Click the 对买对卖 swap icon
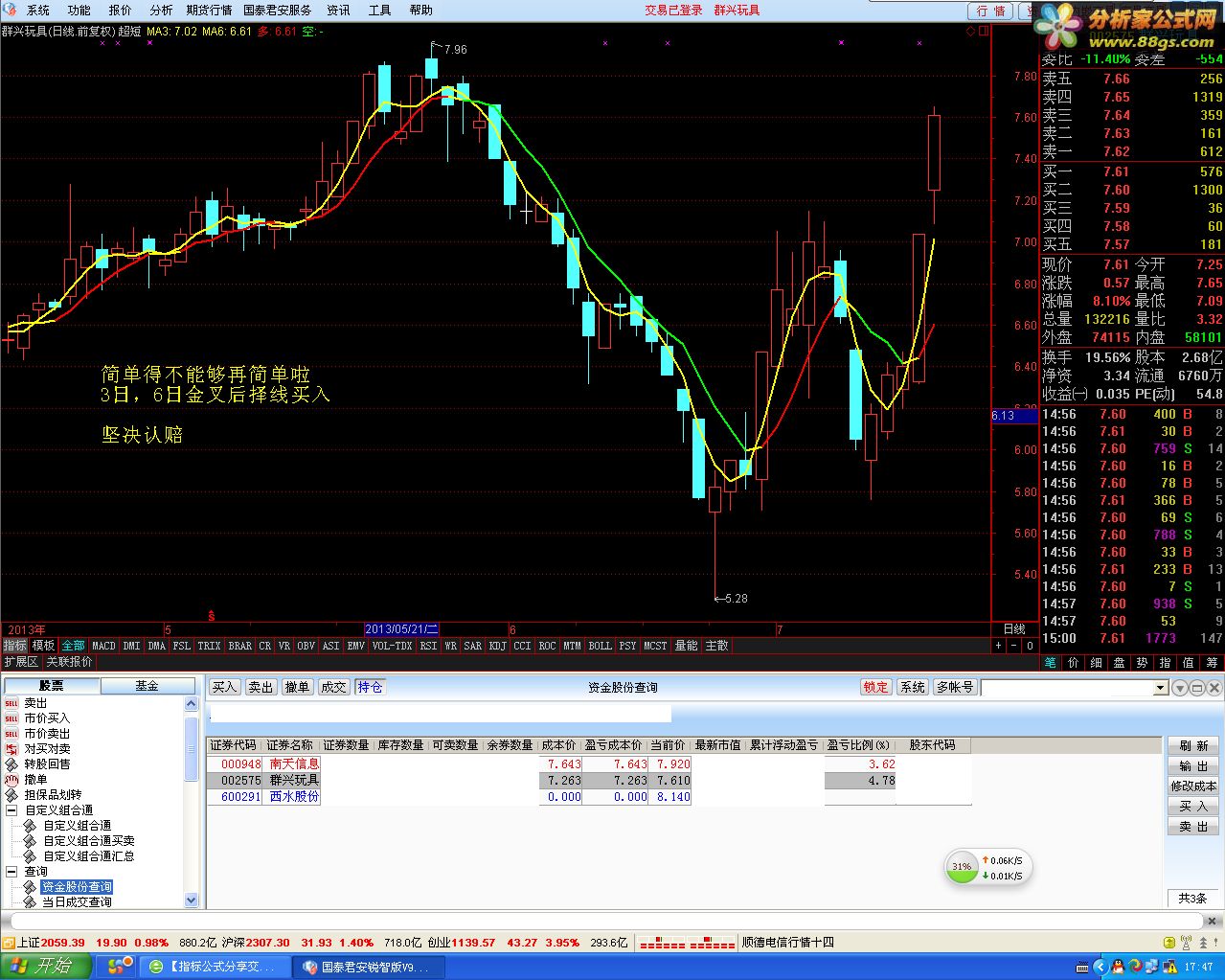The height and width of the screenshot is (980, 1225). [x=11, y=749]
